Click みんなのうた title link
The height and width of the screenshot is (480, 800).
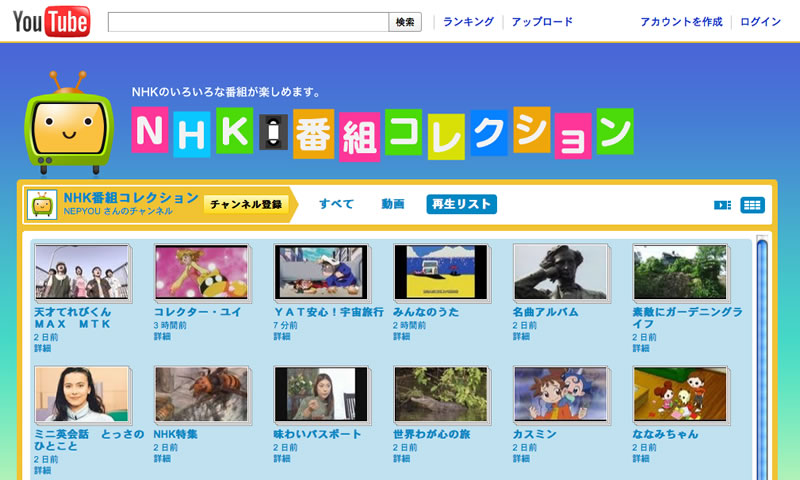click(426, 312)
